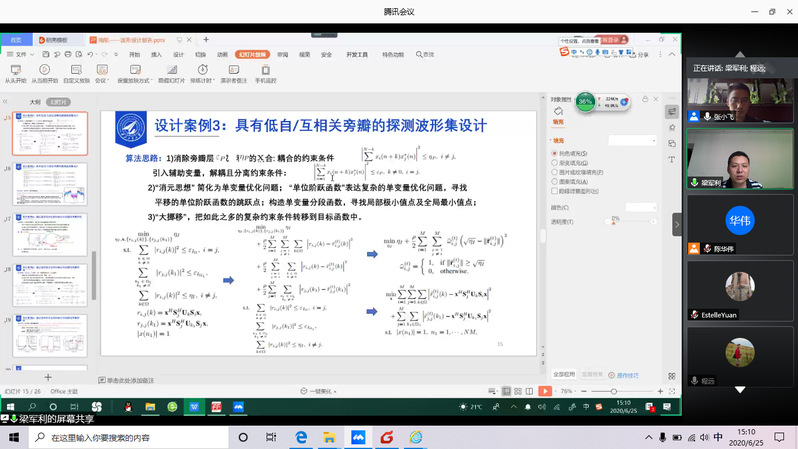Click the 从头开始 slideshow icon
Viewport: 798px width, 449px height.
[x=13, y=70]
